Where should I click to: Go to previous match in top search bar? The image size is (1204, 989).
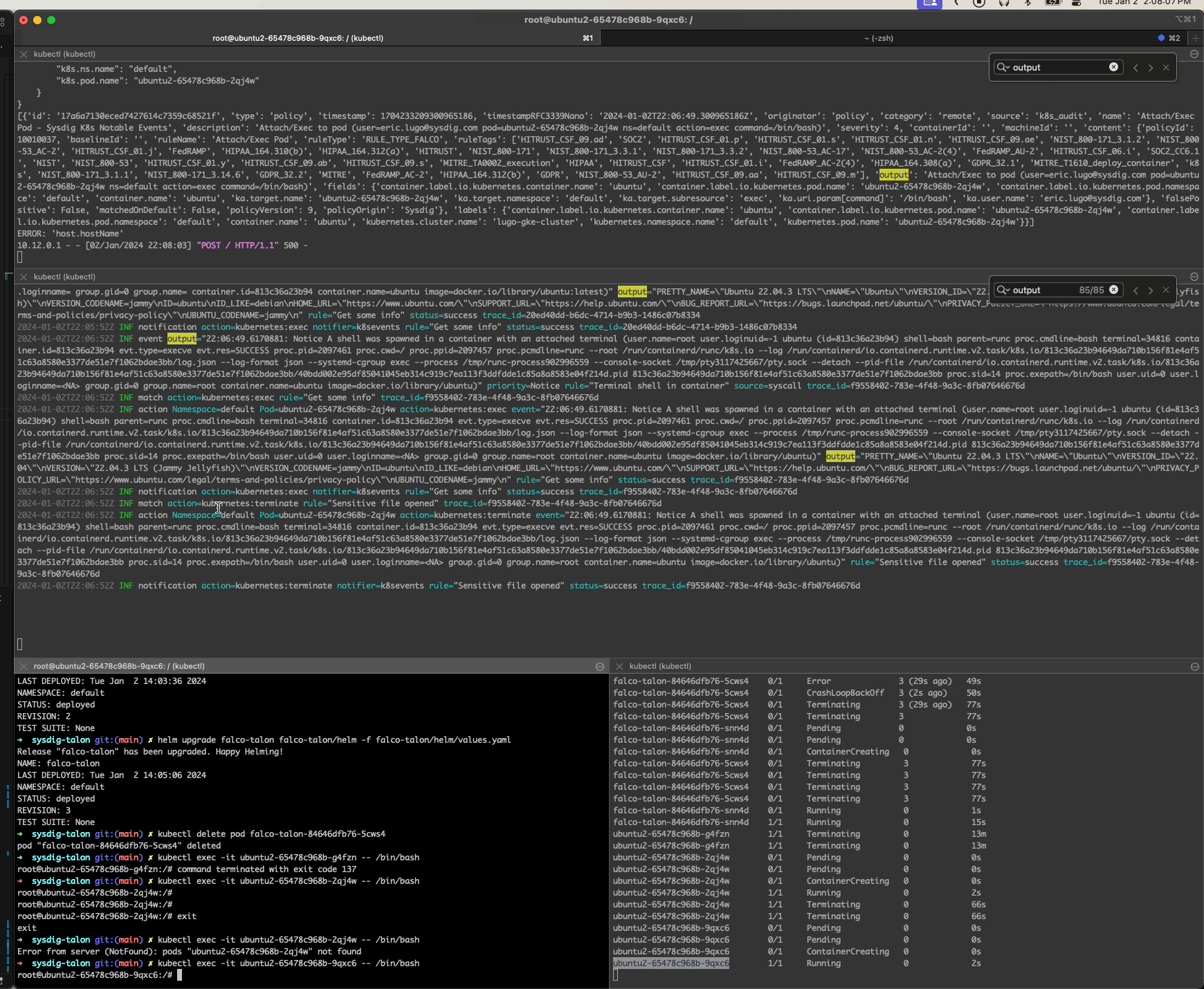point(1135,68)
